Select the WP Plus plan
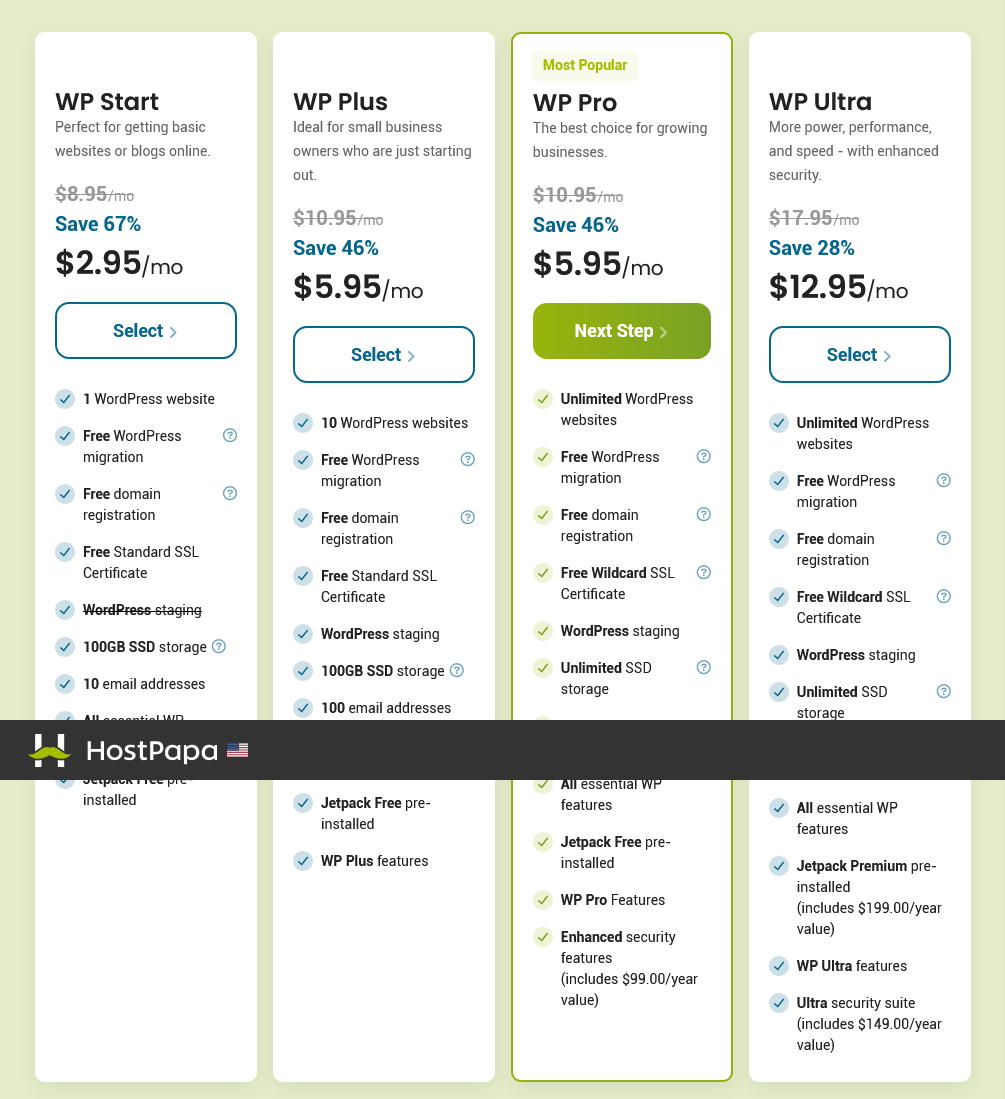Image resolution: width=1005 pixels, height=1099 pixels. [x=383, y=355]
